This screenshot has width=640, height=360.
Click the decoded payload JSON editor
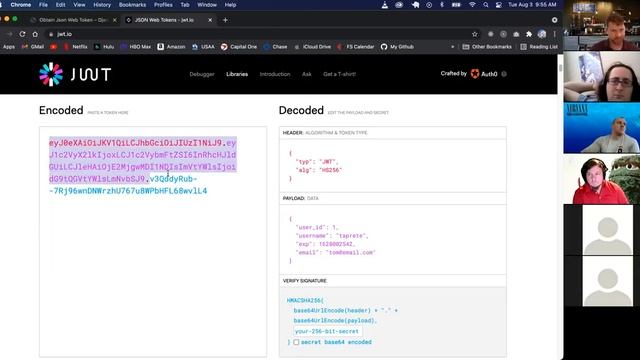click(x=393, y=240)
